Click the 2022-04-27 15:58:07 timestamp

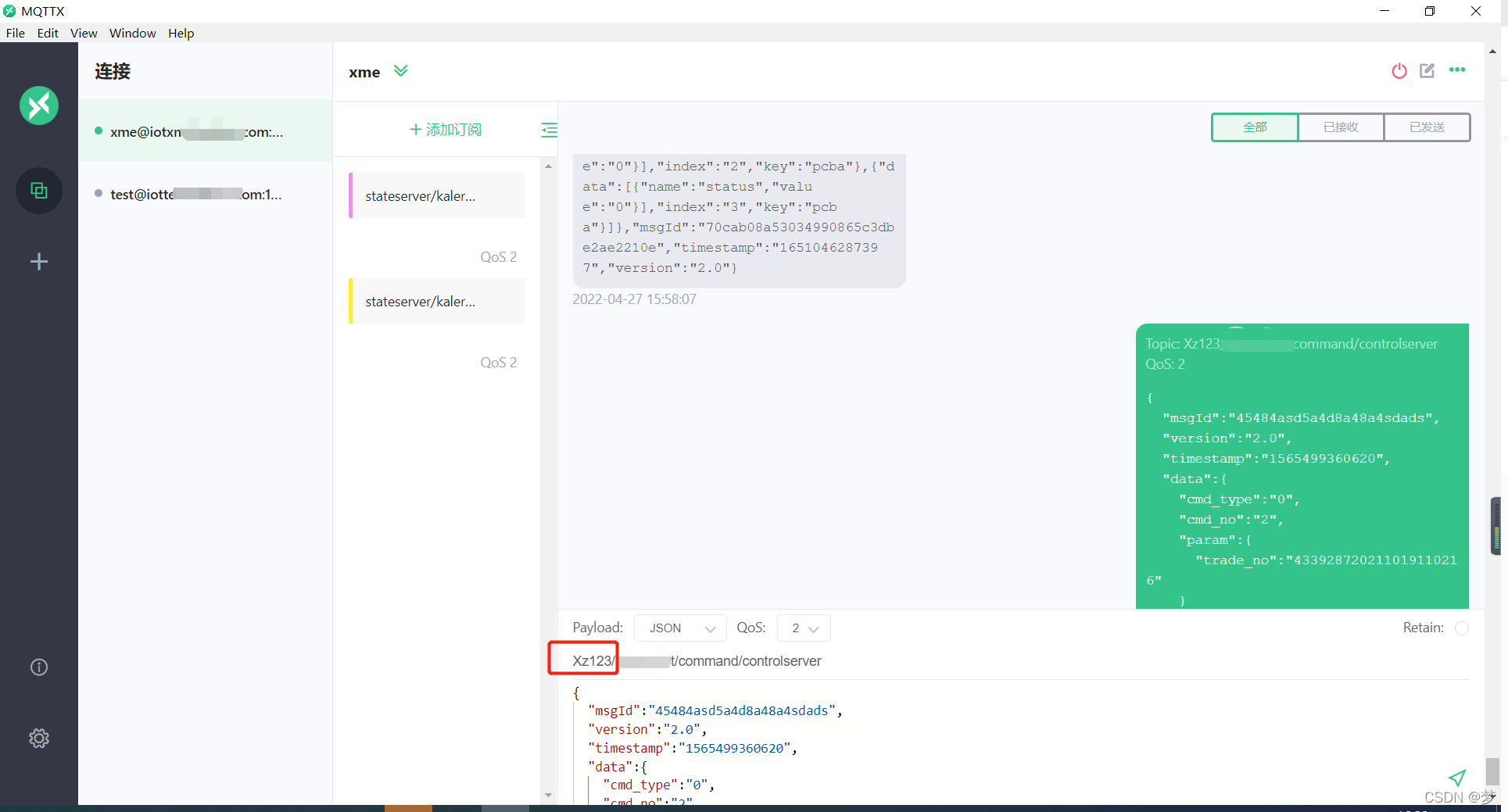tap(634, 299)
